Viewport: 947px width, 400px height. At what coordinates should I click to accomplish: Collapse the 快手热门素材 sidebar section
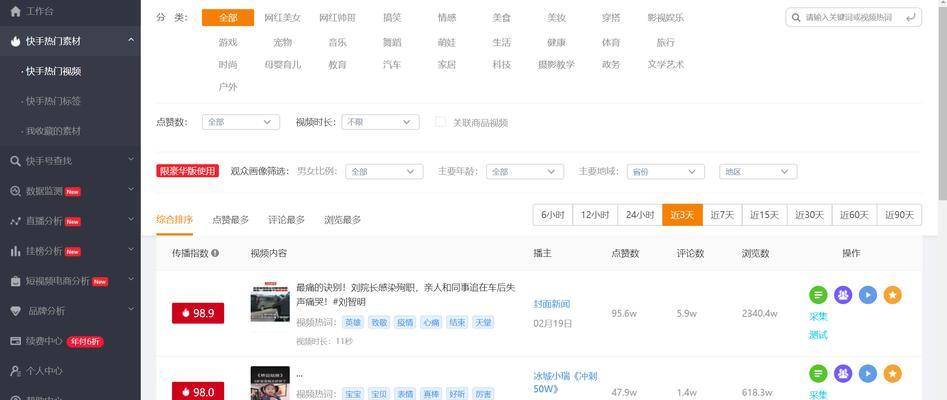[x=131, y=40]
